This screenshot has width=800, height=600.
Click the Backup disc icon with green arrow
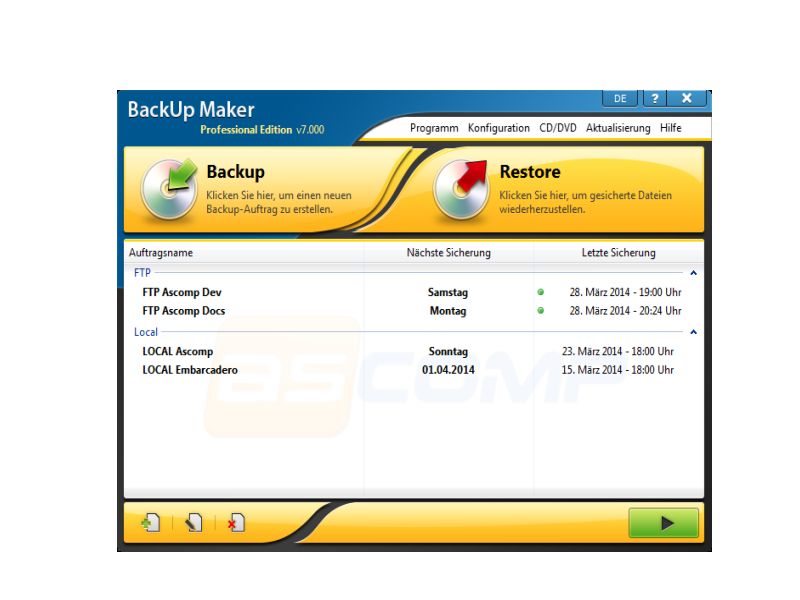(x=169, y=188)
